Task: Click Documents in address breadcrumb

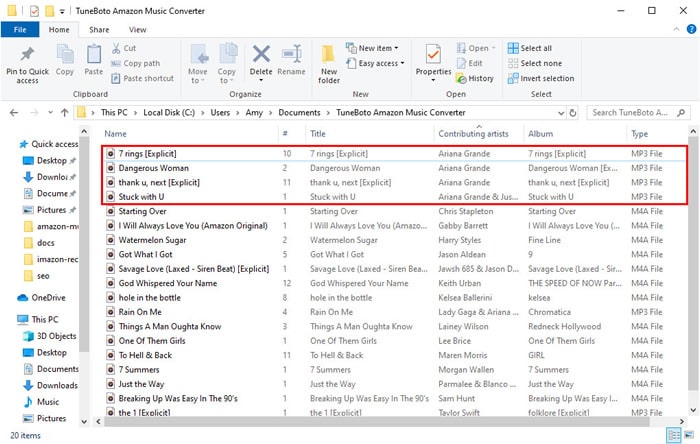Action: pos(299,112)
